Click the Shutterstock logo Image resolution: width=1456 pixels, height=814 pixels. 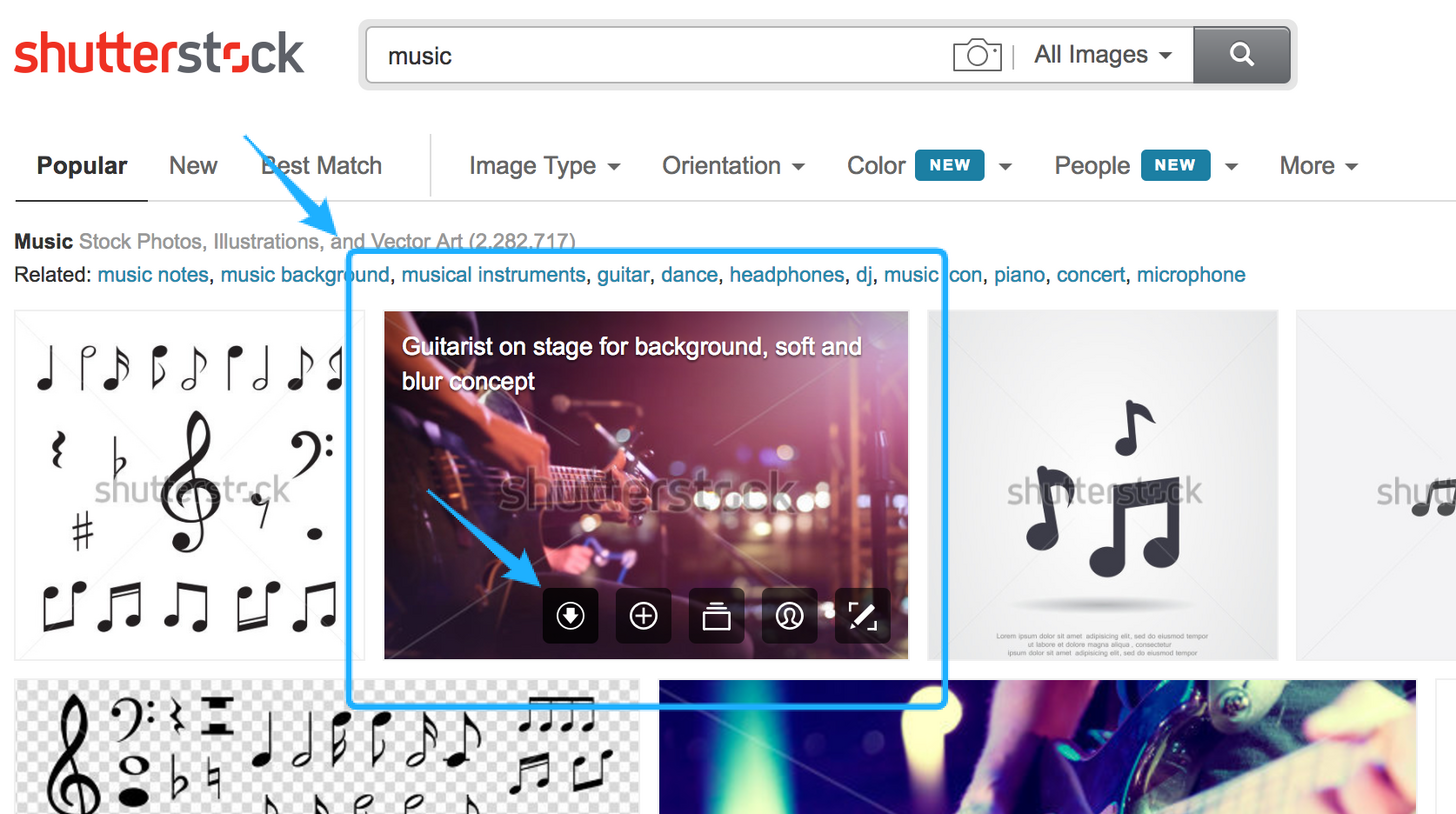pyautogui.click(x=159, y=53)
